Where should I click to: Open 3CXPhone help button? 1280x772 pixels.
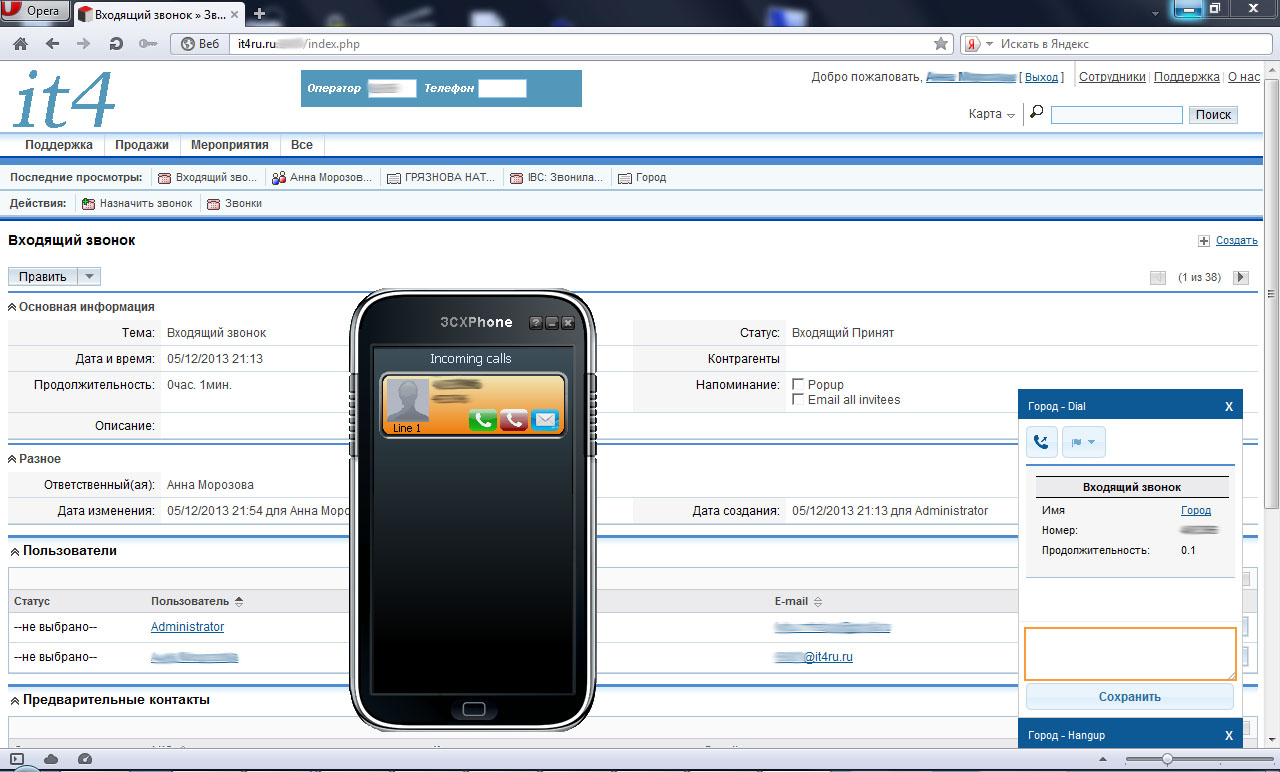point(535,323)
